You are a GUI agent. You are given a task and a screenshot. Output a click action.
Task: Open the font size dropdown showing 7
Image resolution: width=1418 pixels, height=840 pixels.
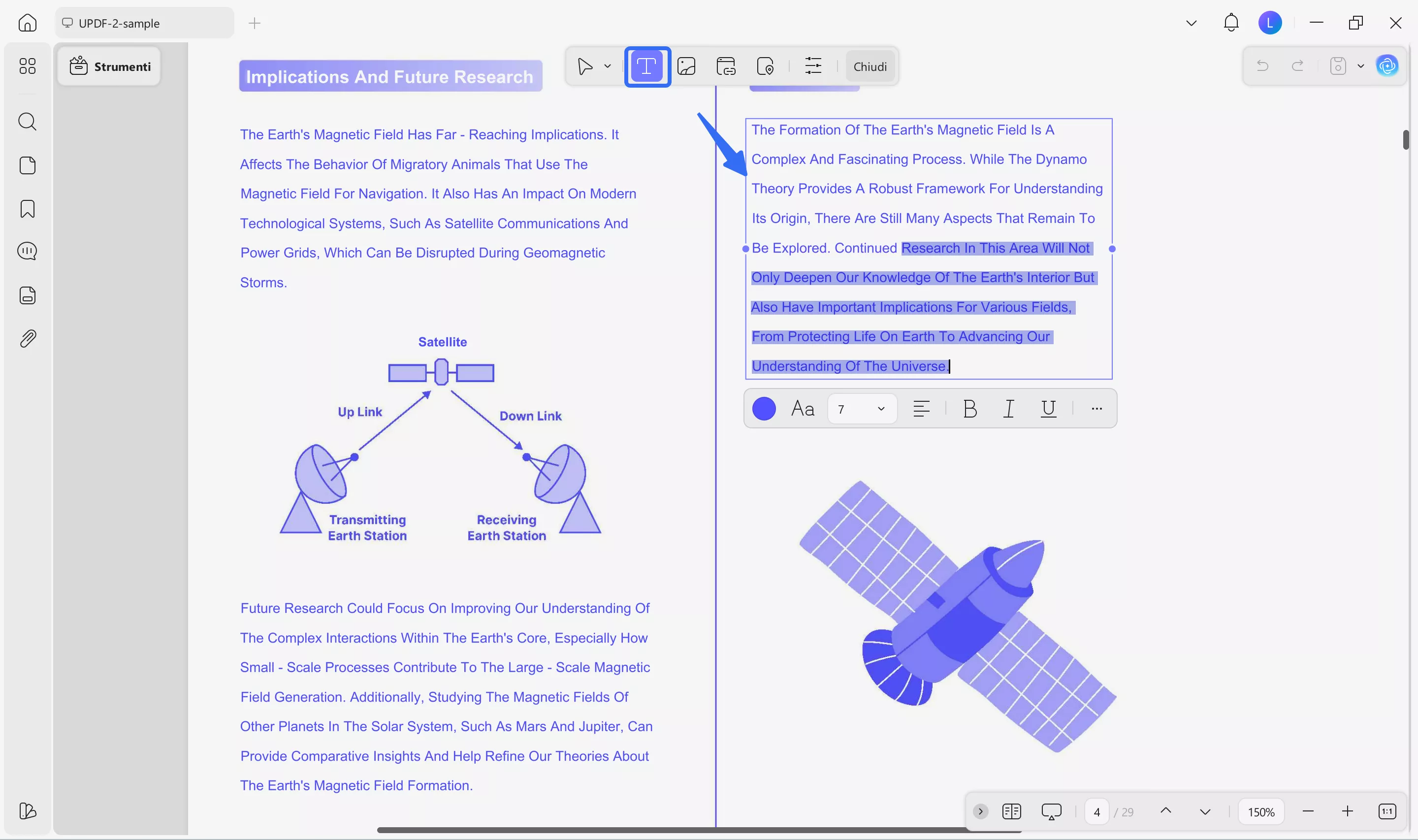[x=861, y=409]
